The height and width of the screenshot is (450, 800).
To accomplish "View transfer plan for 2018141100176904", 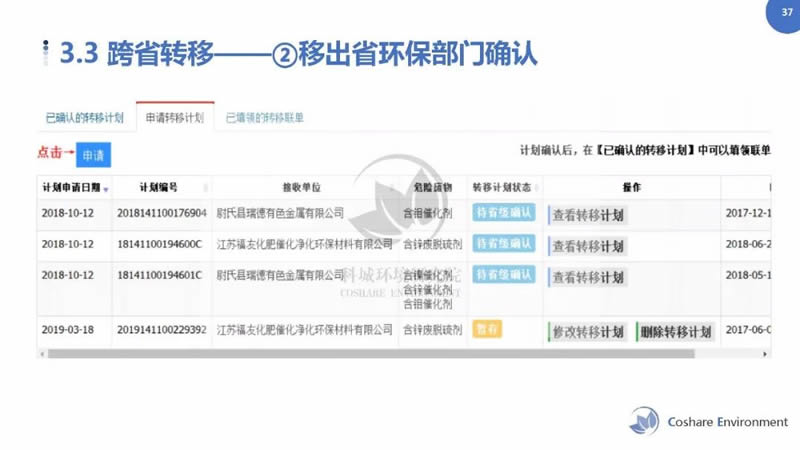I will [x=588, y=215].
